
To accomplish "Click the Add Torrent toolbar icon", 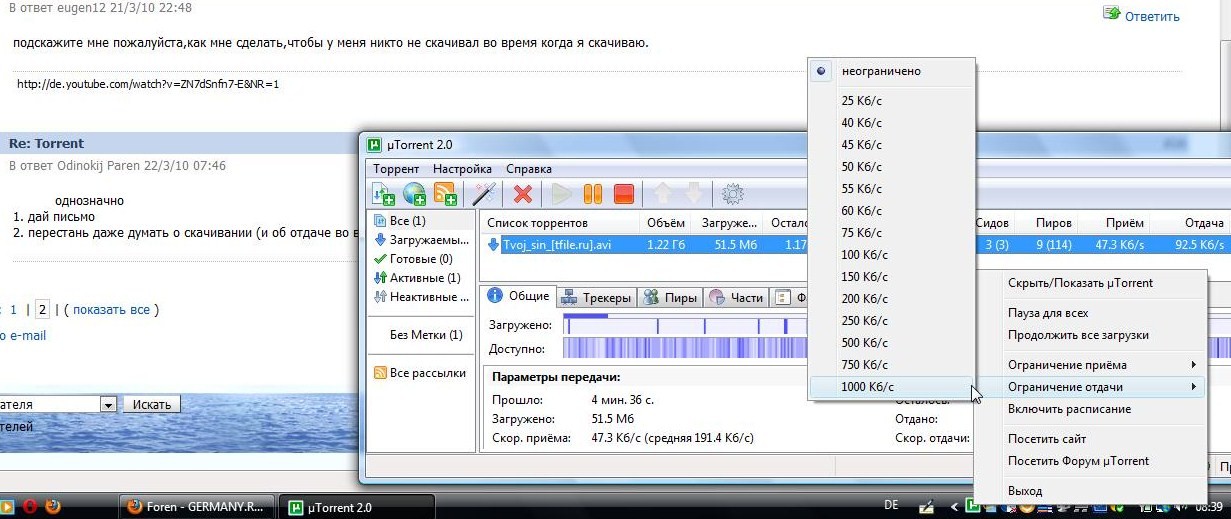I will tap(384, 194).
